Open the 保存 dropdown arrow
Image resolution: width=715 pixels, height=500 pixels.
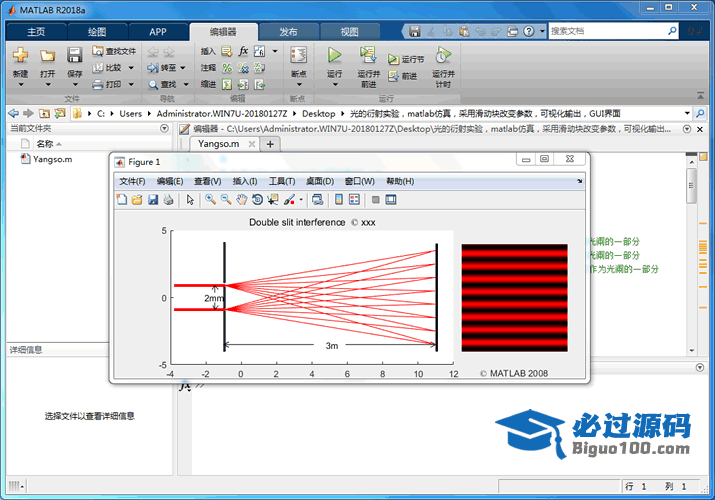tap(75, 85)
